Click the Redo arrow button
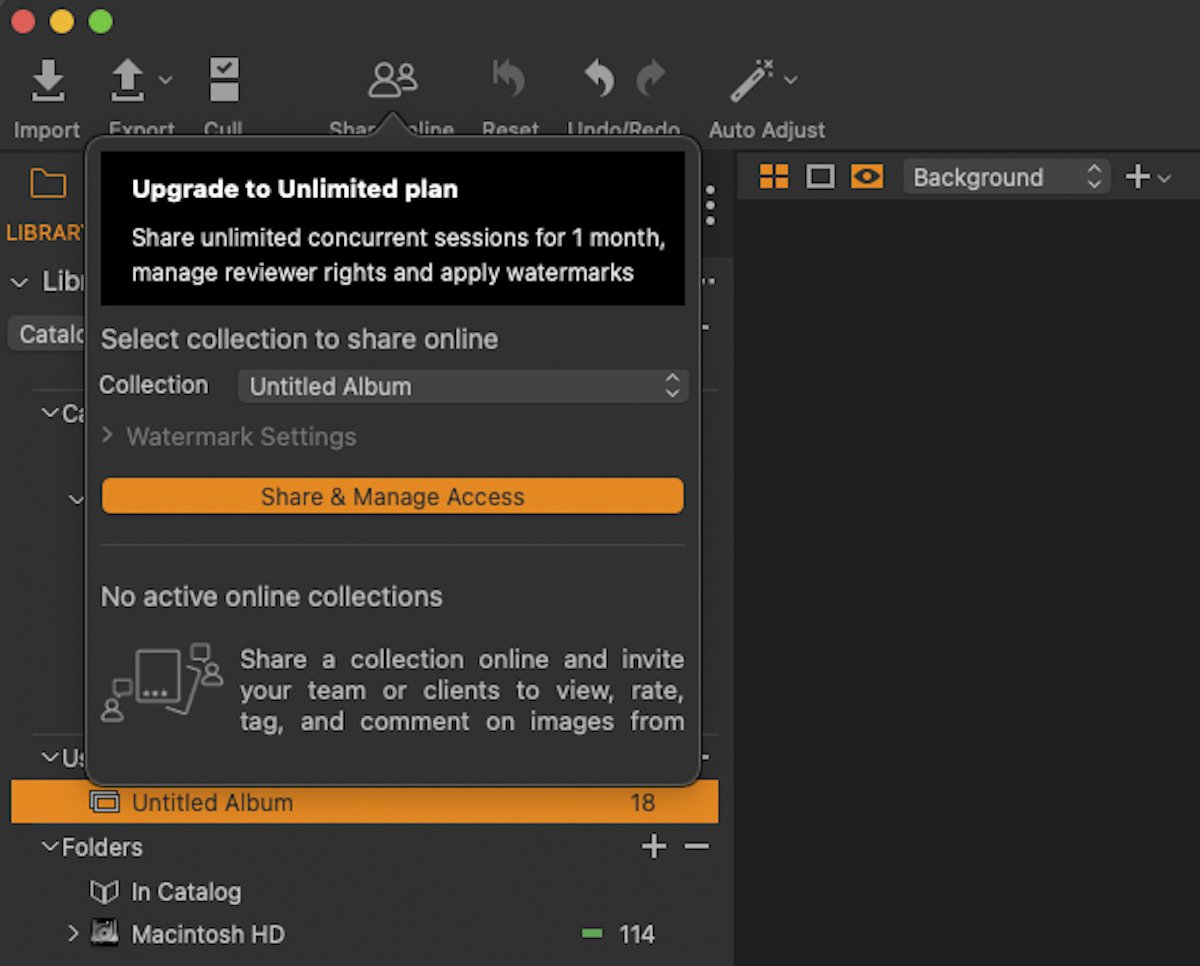Viewport: 1200px width, 966px height. (651, 79)
